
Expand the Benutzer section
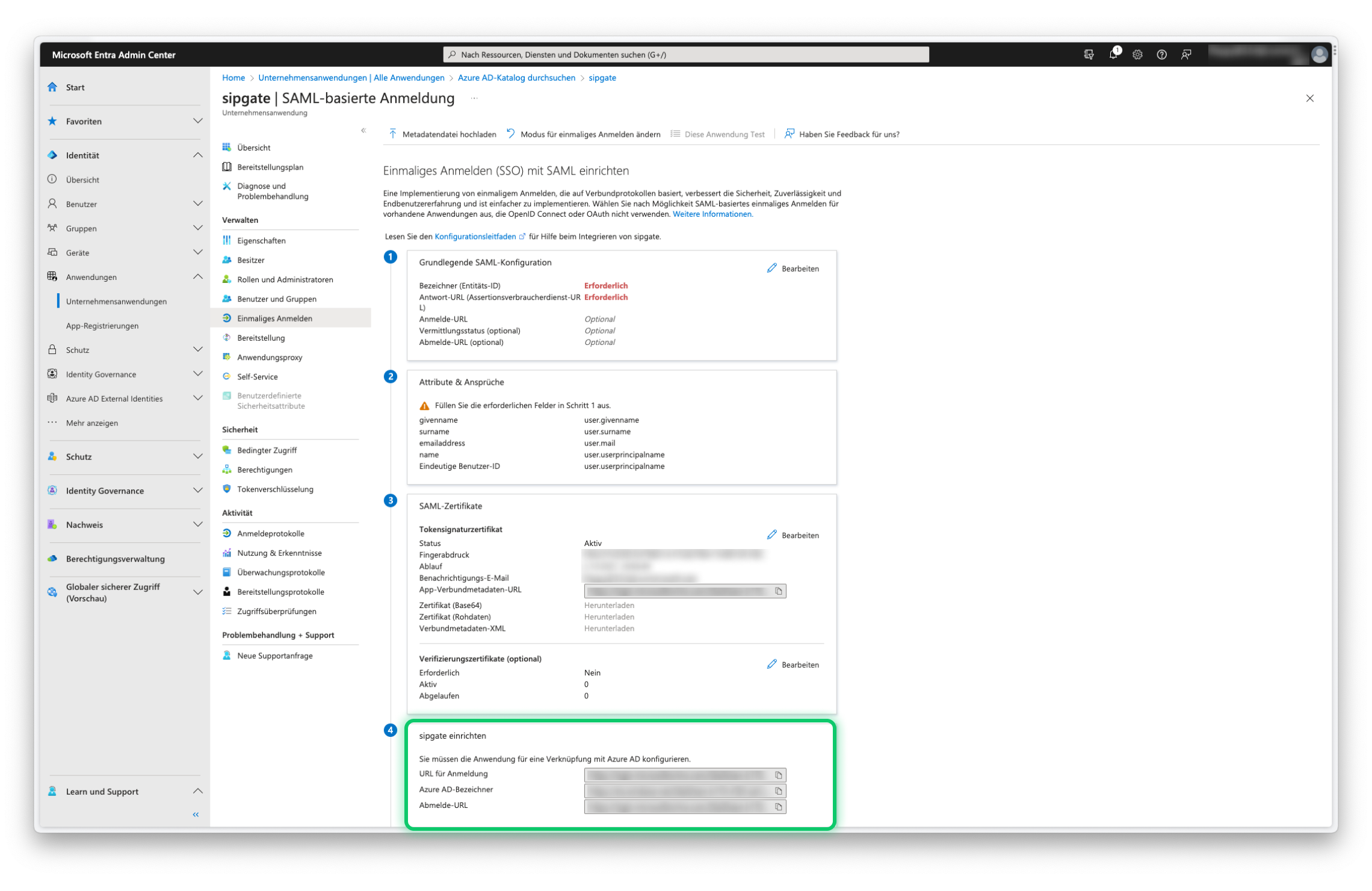[x=199, y=203]
